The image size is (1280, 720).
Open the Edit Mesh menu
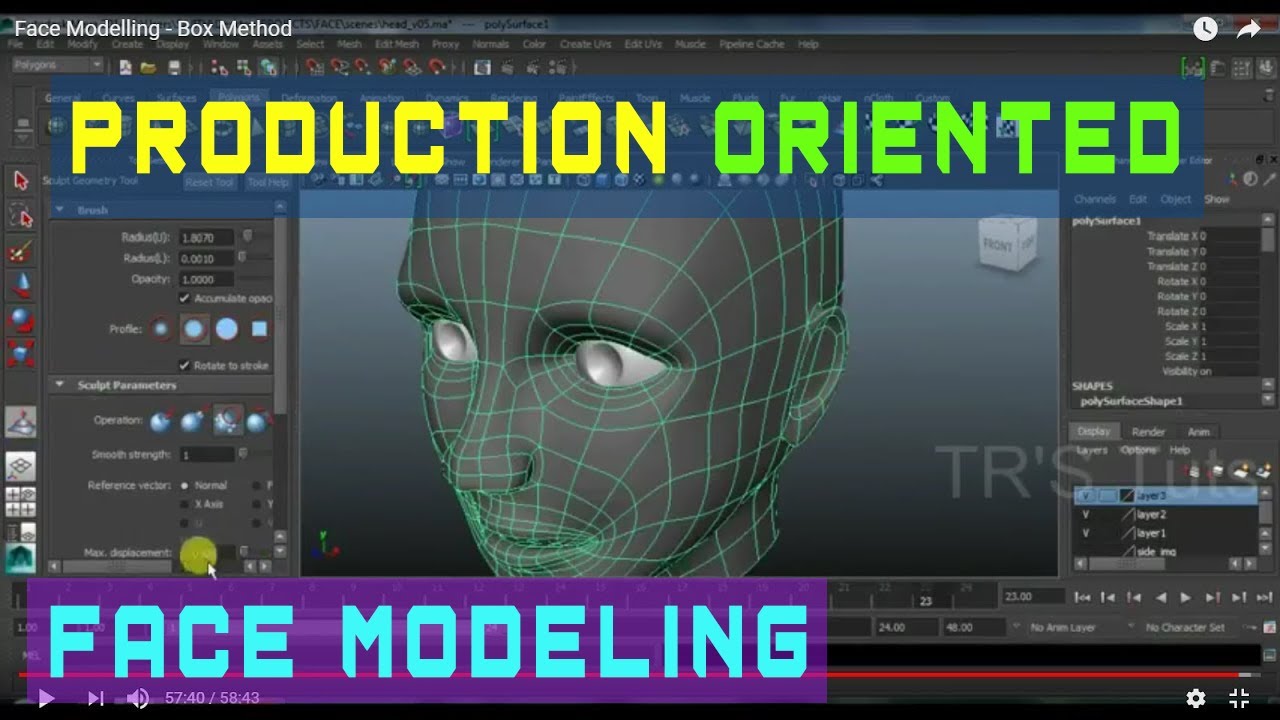(x=397, y=44)
